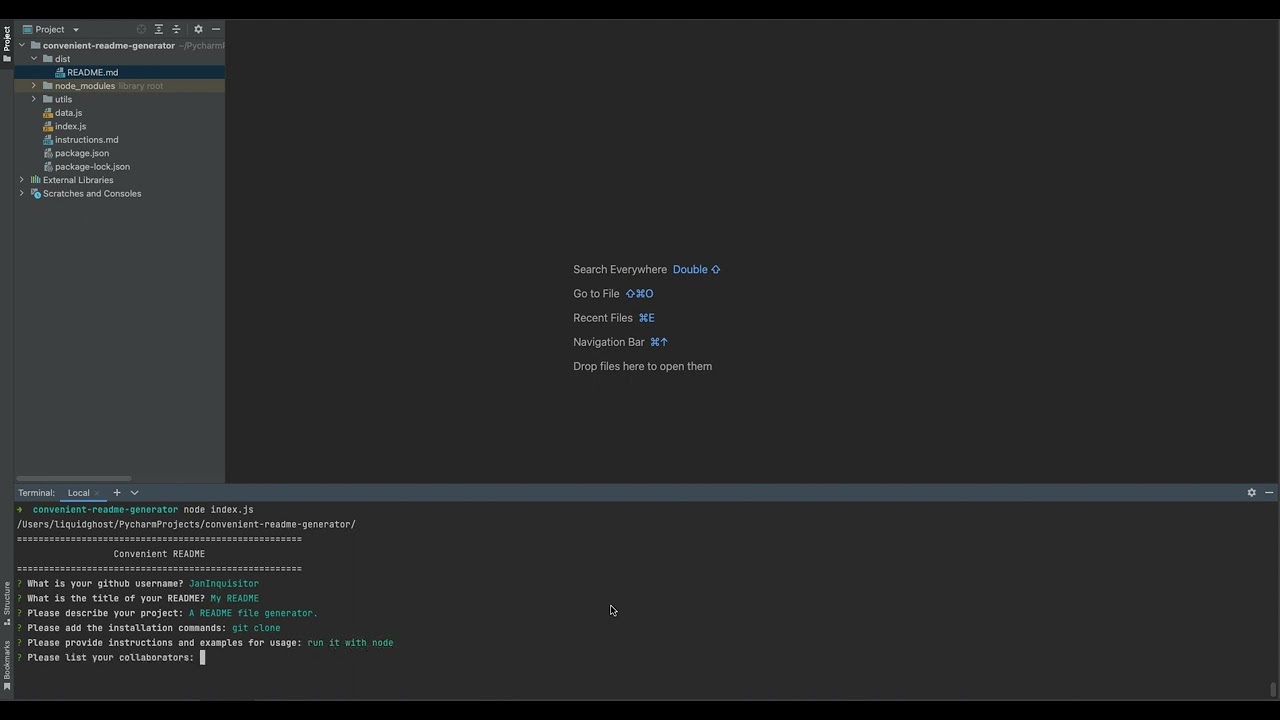Viewport: 1280px width, 720px height.
Task: Click the Project panel horizontal scrollbar
Action: click(73, 478)
